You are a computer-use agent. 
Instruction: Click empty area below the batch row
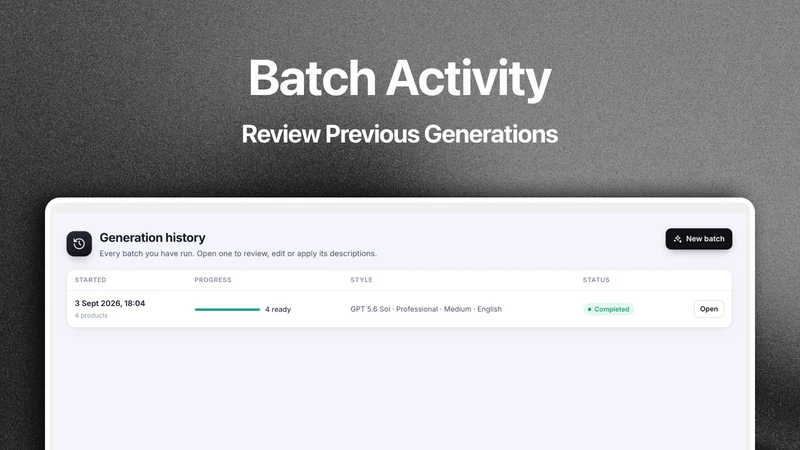tap(399, 388)
